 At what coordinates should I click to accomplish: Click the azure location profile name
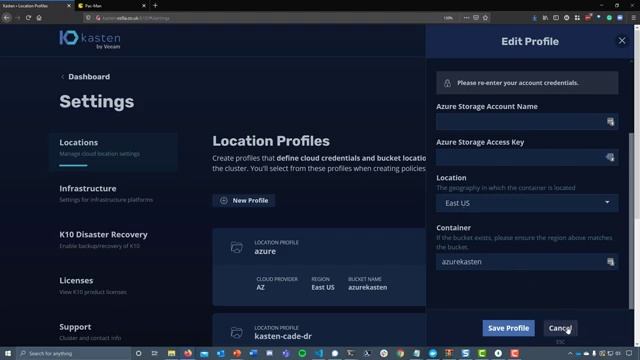[265, 251]
